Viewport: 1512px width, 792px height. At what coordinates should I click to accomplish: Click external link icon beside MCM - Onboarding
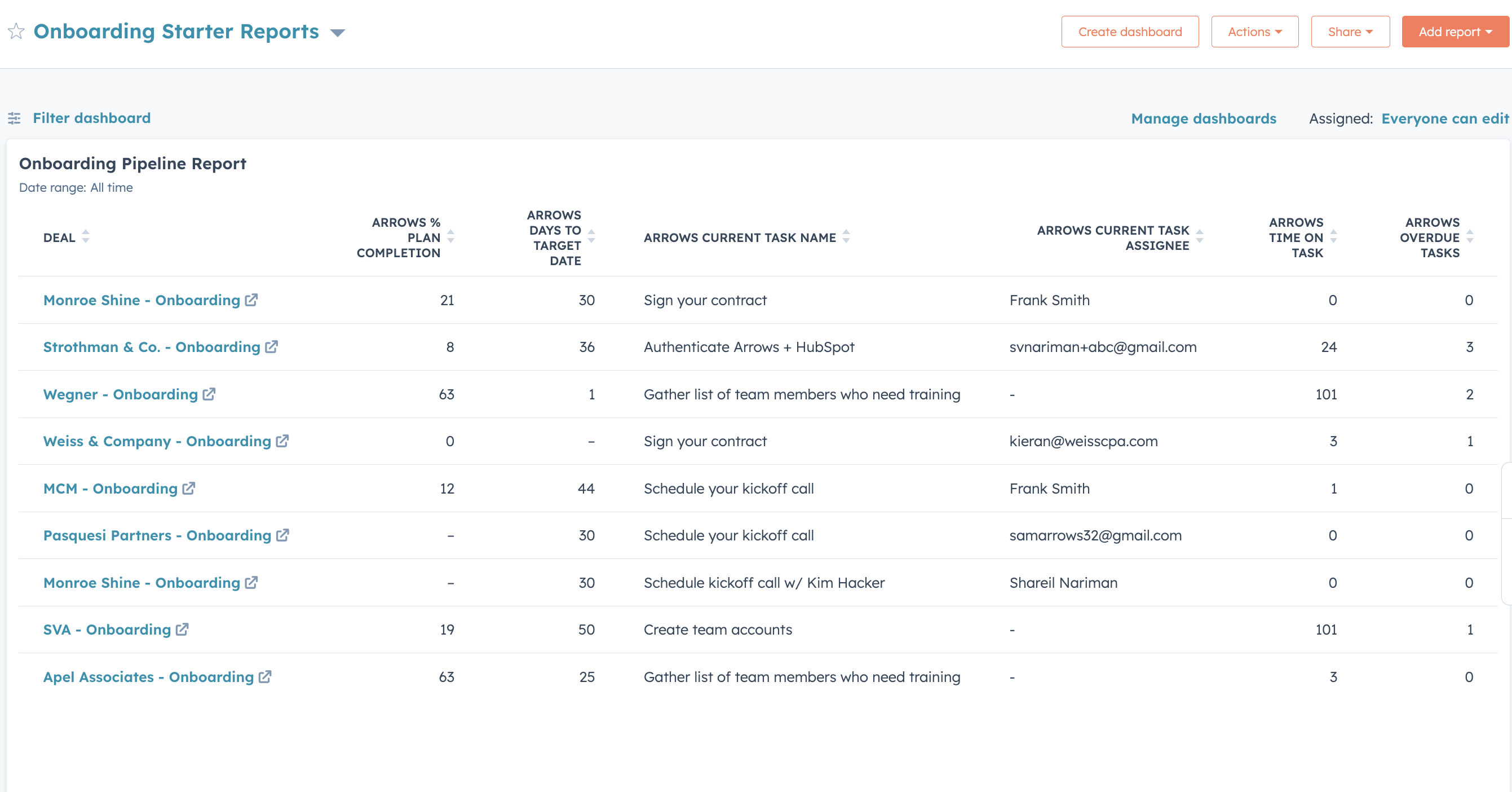pos(188,488)
